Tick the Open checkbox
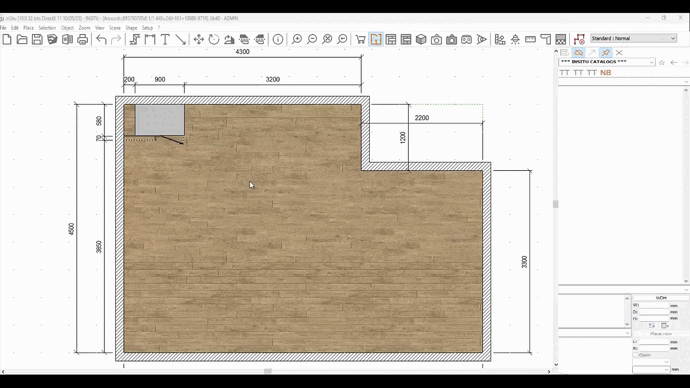 635,355
